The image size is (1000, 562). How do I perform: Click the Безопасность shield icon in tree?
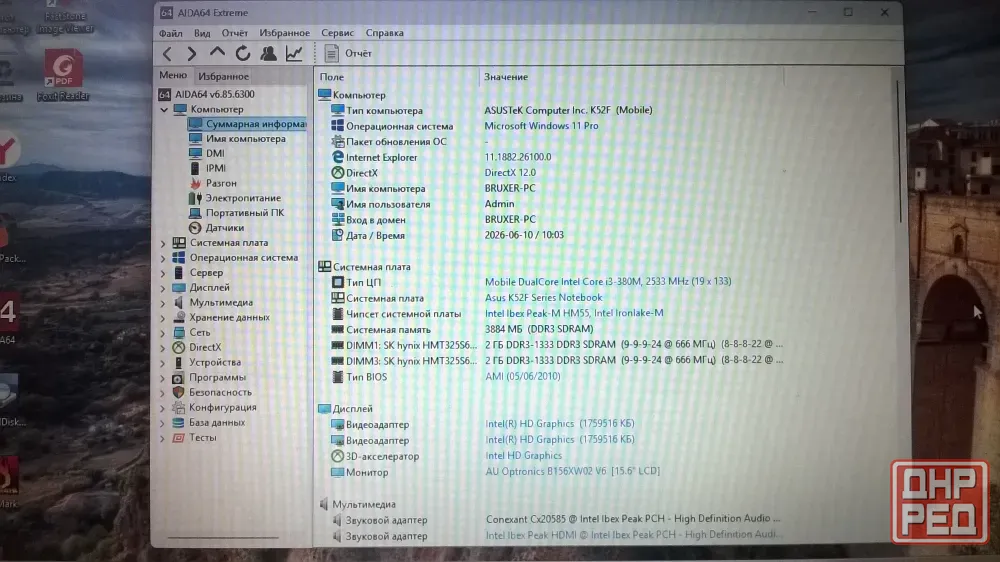coord(179,392)
